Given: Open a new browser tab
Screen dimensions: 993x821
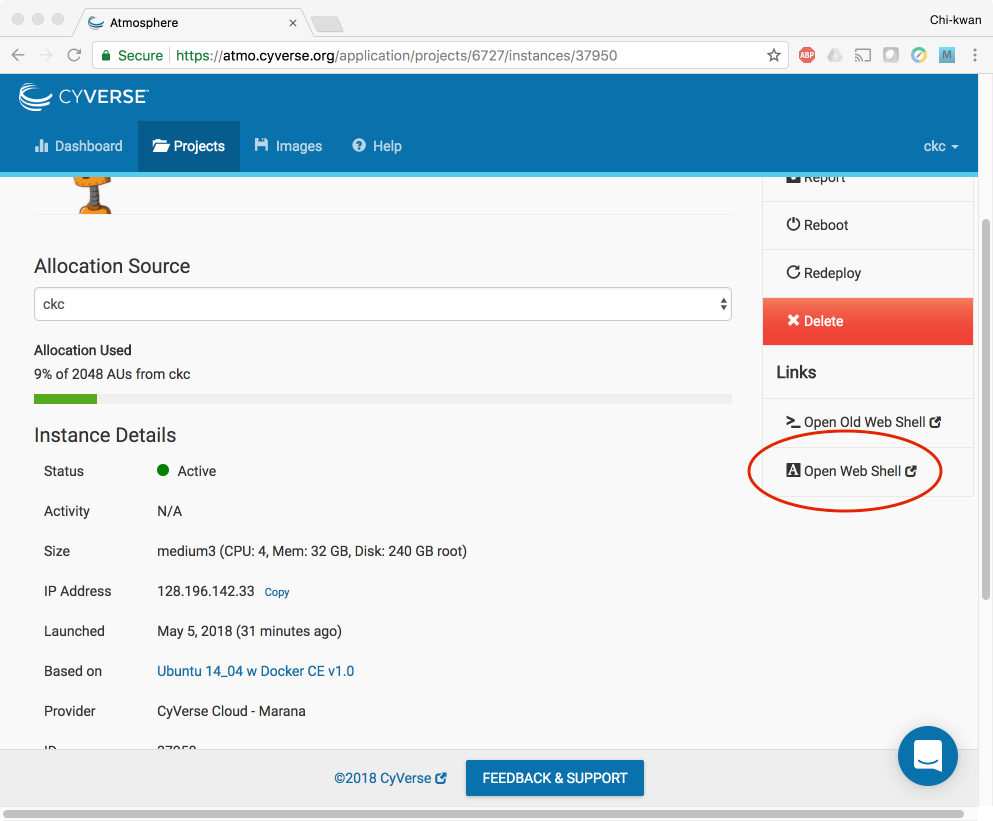Looking at the screenshot, I should click(327, 24).
